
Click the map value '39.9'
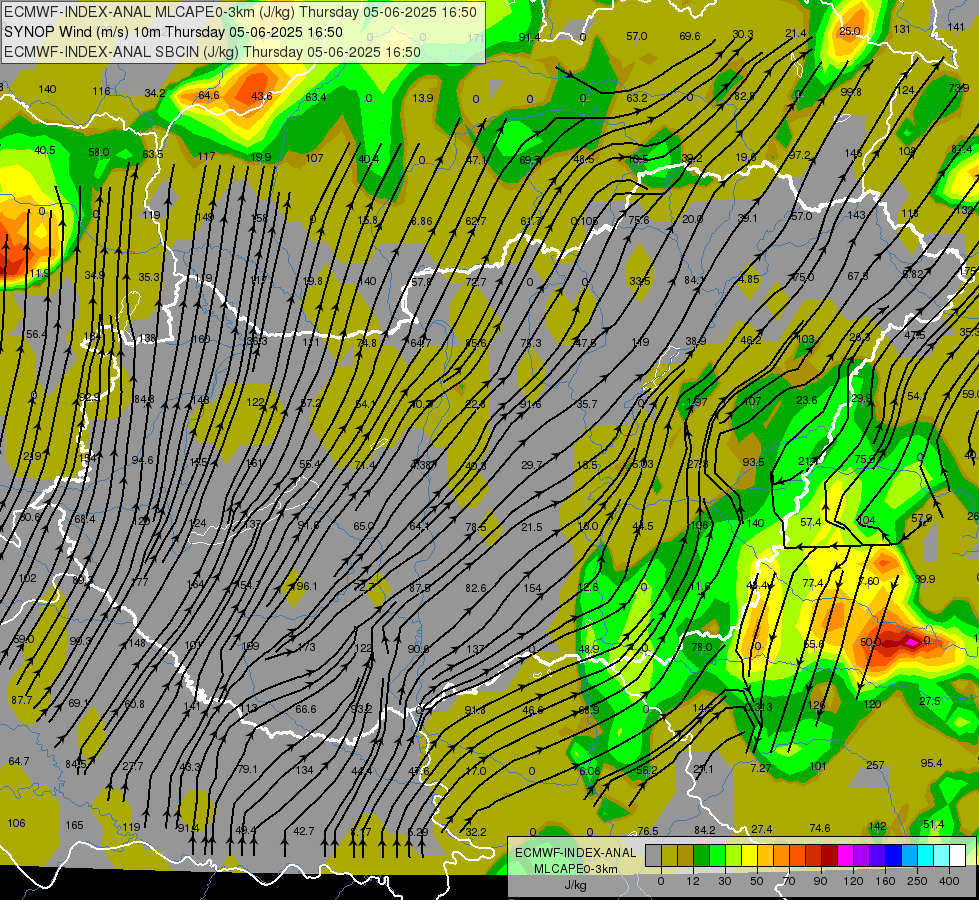coord(925,579)
